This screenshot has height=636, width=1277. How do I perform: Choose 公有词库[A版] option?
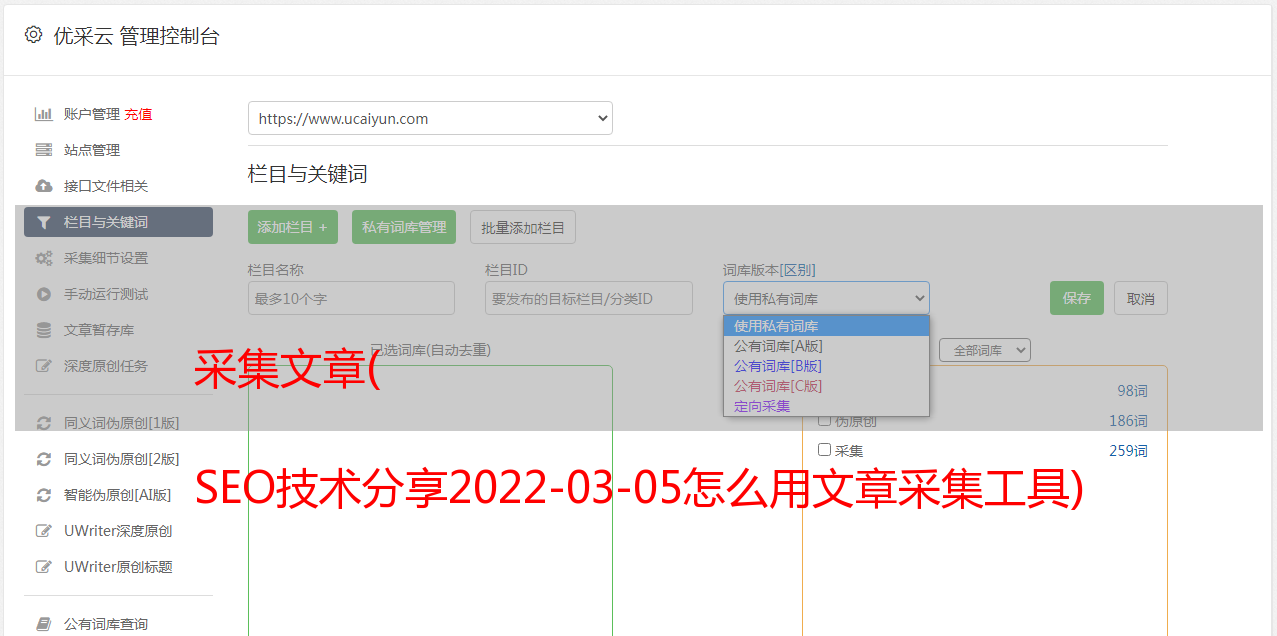pos(826,346)
